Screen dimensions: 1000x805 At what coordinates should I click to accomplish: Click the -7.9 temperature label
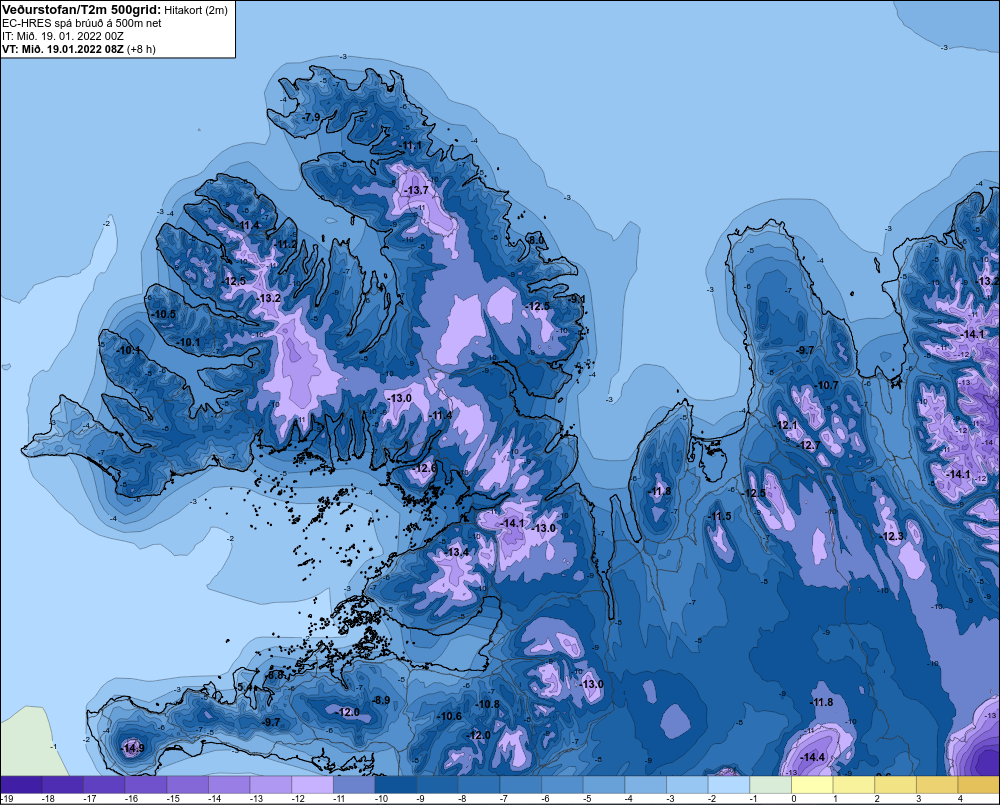[x=311, y=117]
